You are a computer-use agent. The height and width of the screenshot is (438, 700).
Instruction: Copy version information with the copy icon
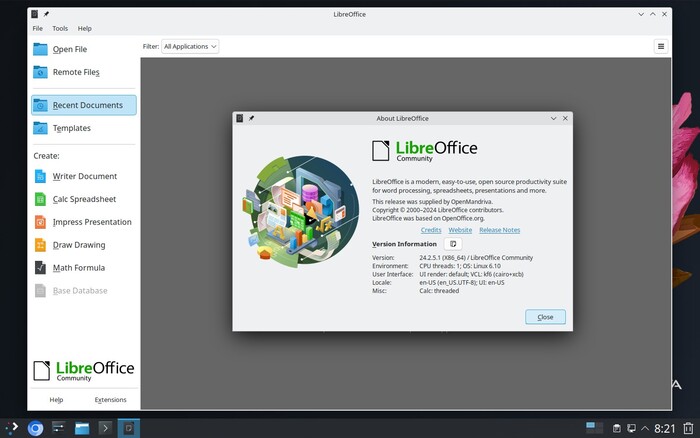point(453,244)
